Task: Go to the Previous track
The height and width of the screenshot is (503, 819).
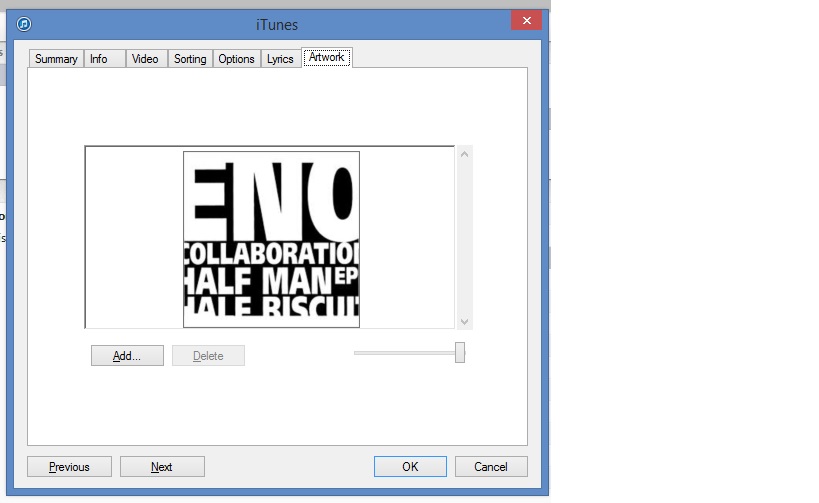Action: point(69,466)
